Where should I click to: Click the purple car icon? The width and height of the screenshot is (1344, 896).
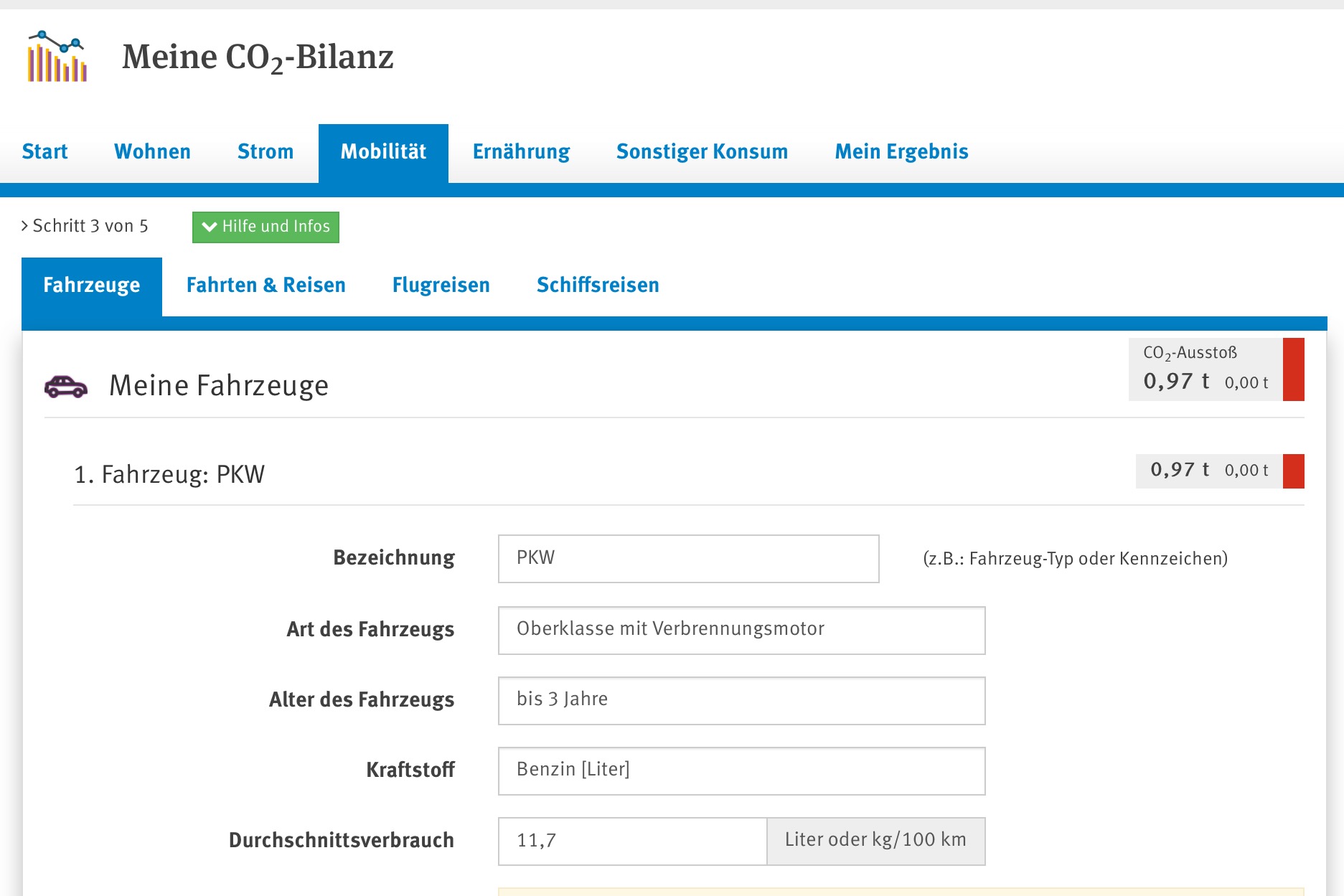click(x=66, y=387)
